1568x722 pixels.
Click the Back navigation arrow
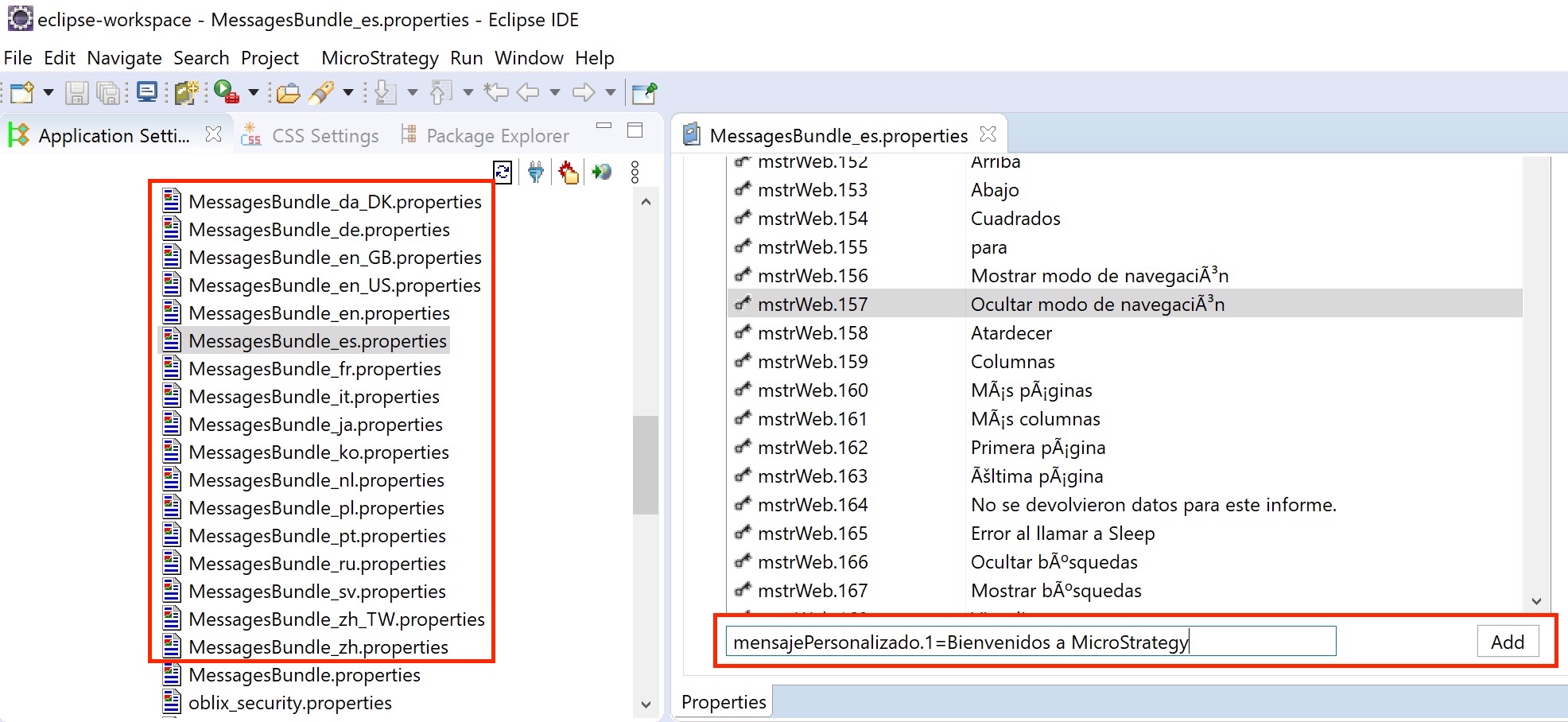[x=528, y=93]
